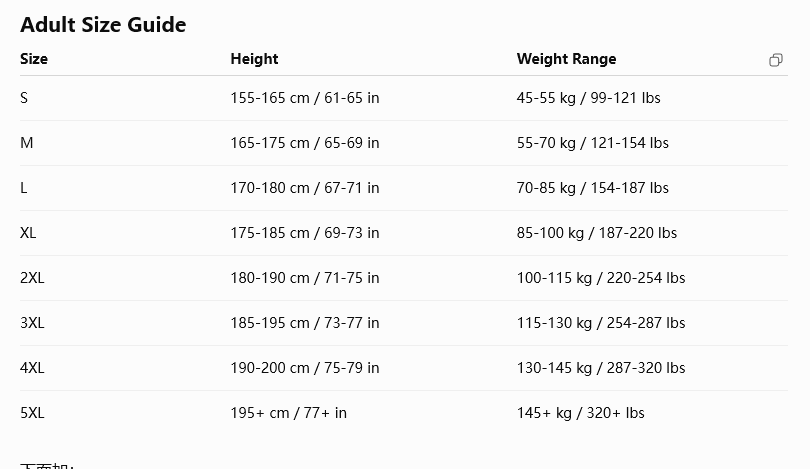
Task: Select the 3XL size cell
Action: point(32,323)
